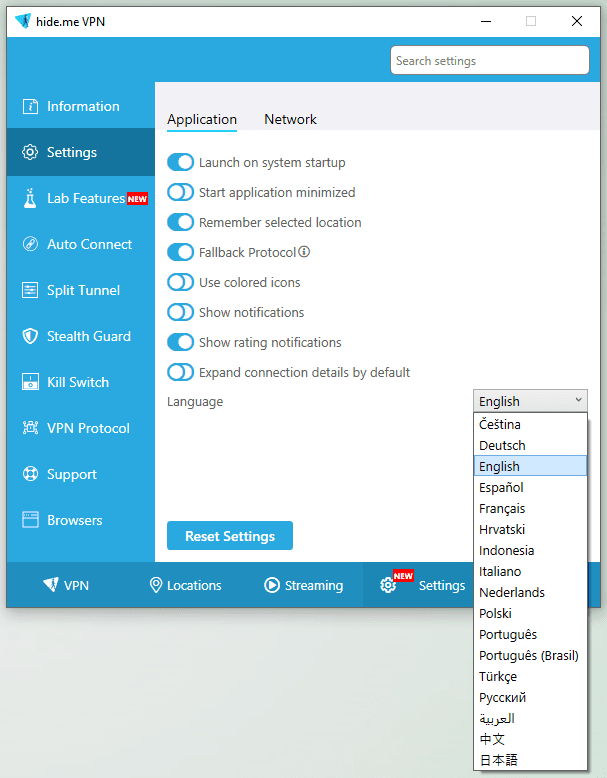Viewport: 607px width, 778px height.
Task: Close the hide.me VPN window
Action: [577, 21]
